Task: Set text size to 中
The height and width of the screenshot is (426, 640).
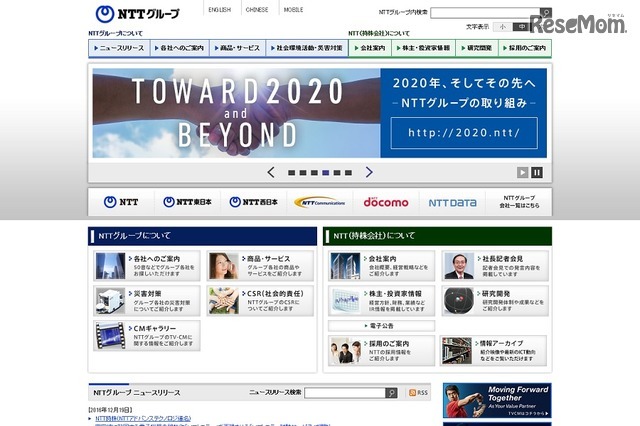Action: click(x=521, y=27)
